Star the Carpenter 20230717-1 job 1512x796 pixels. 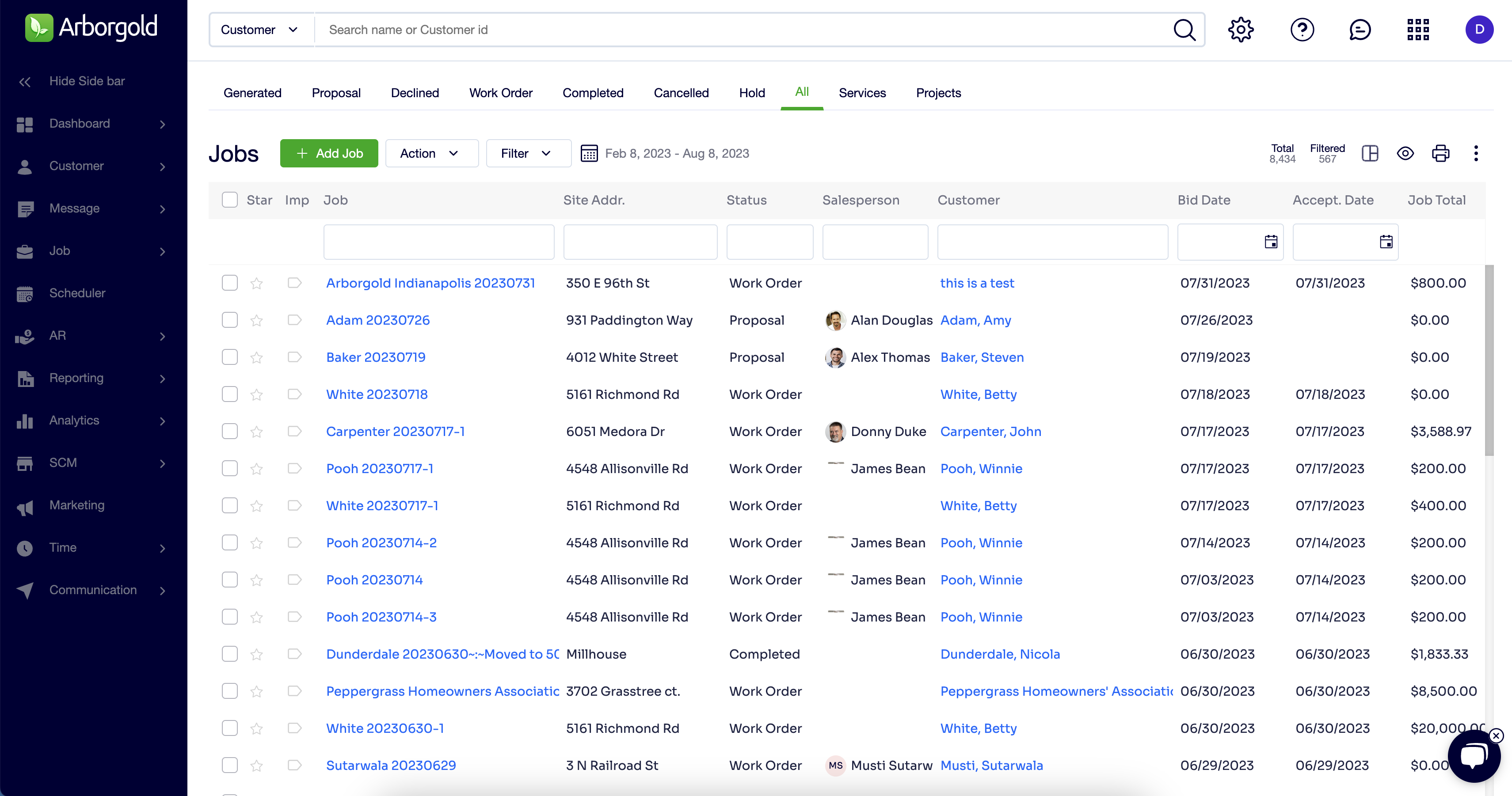(256, 431)
